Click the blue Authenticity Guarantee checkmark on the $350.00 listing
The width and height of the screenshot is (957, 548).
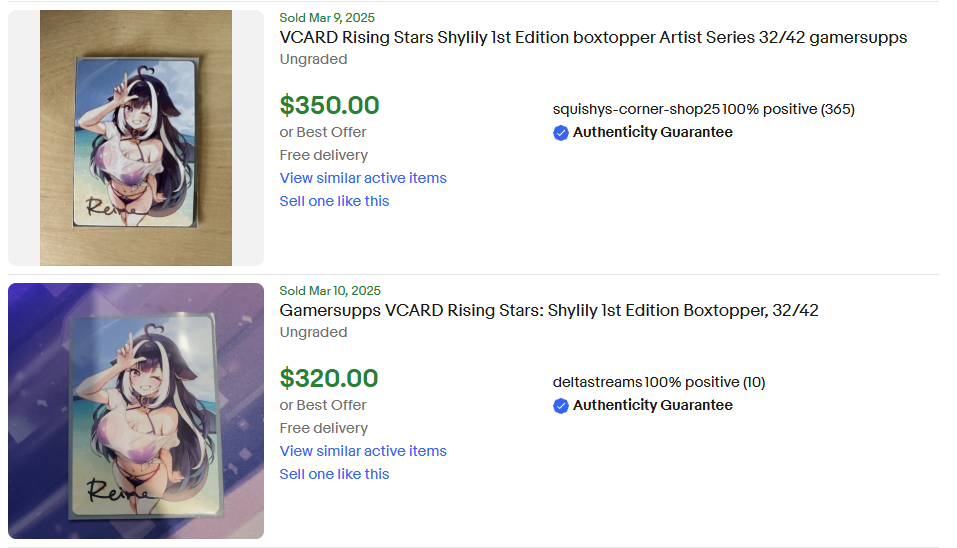coord(561,133)
